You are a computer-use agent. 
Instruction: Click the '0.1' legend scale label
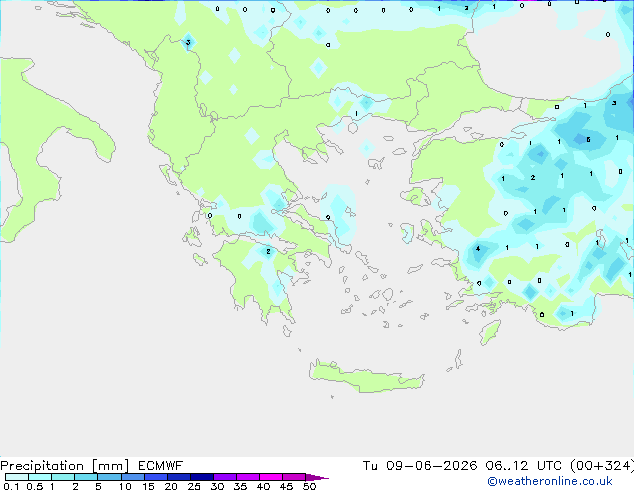click(x=11, y=486)
